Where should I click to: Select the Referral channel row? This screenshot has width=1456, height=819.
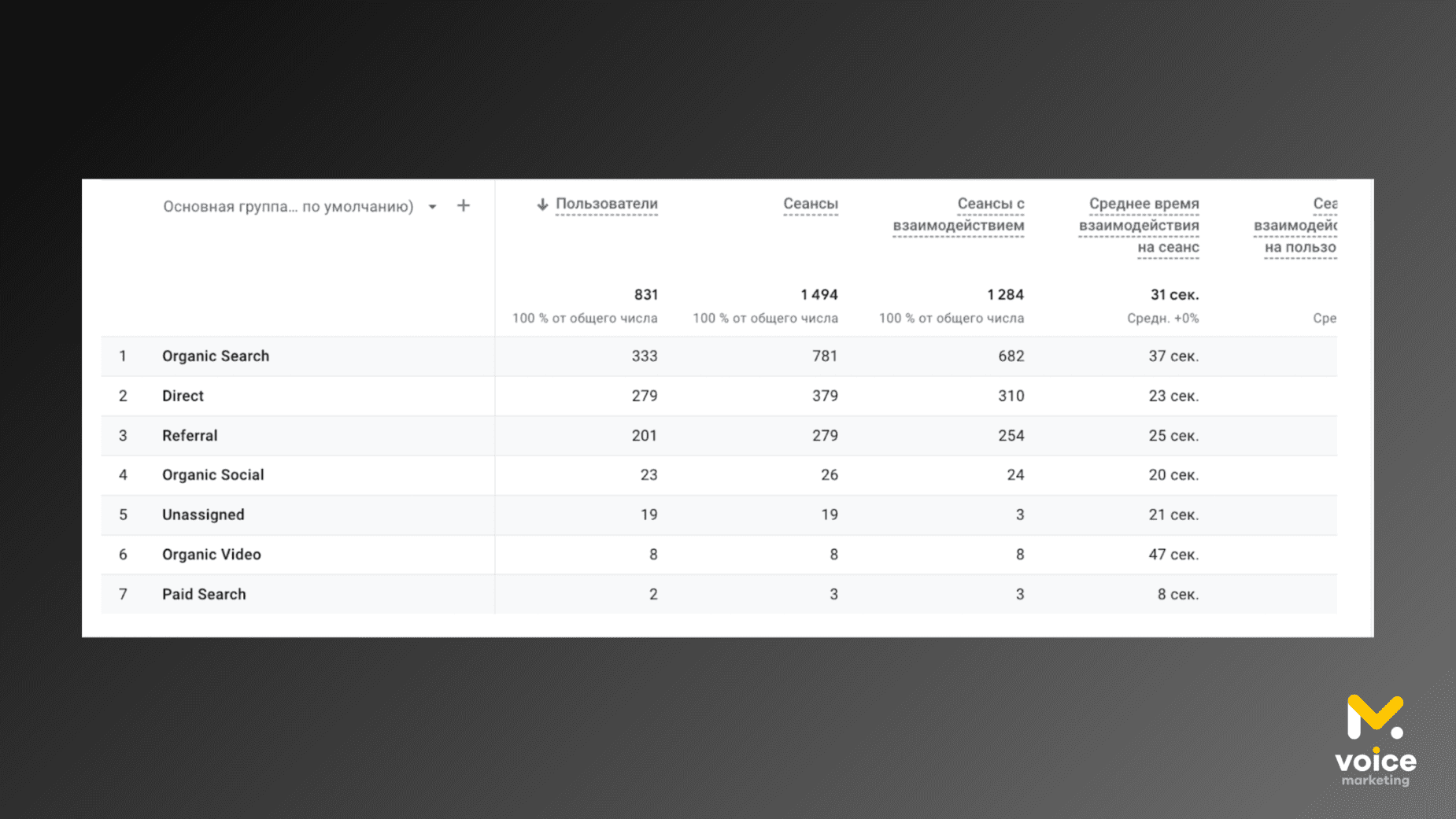pyautogui.click(x=190, y=436)
